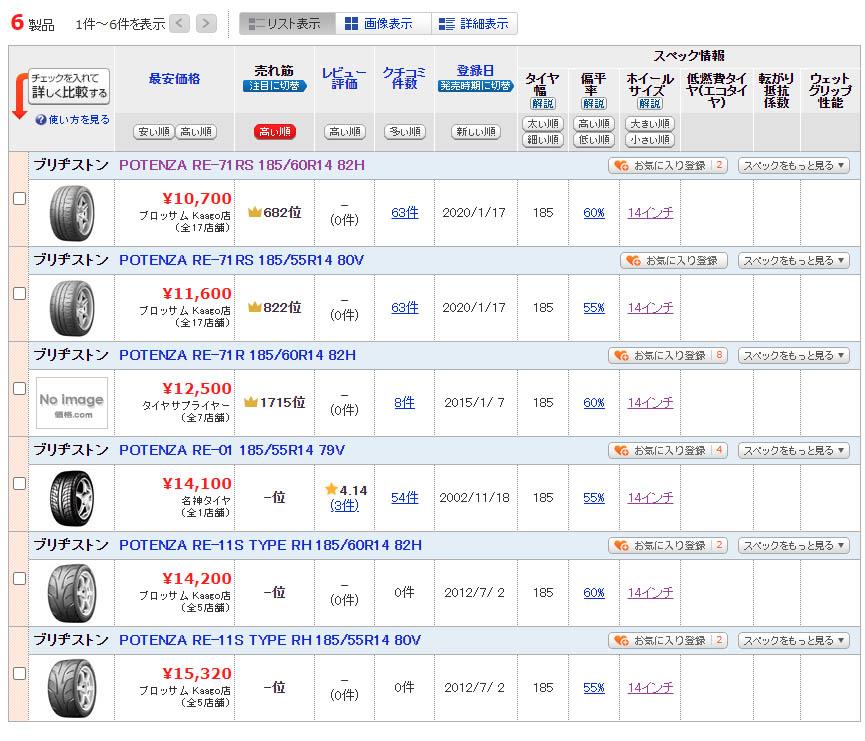
Task: Sort 登録日 by 新しい順
Action: coord(476,132)
